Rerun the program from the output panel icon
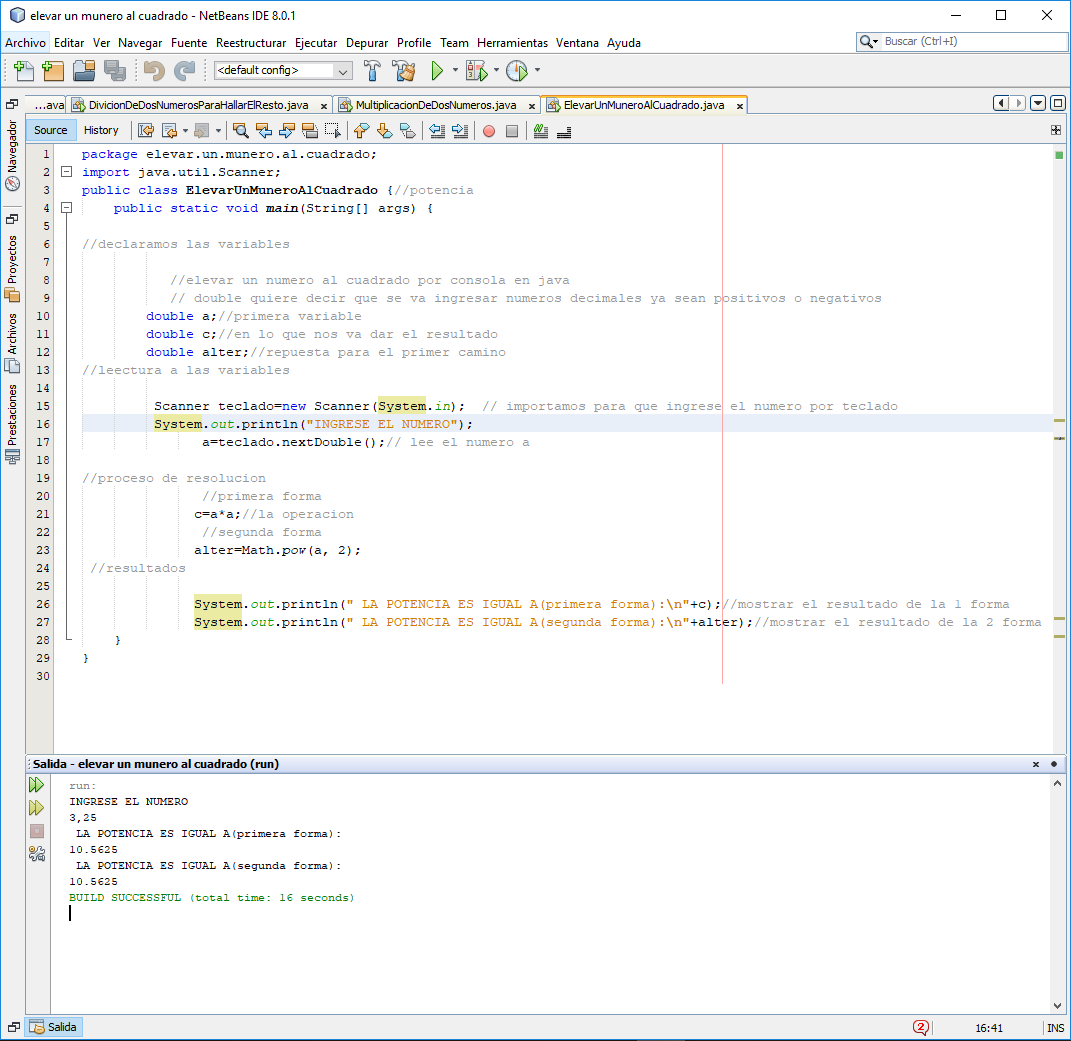This screenshot has height=1041, width=1071. (37, 784)
